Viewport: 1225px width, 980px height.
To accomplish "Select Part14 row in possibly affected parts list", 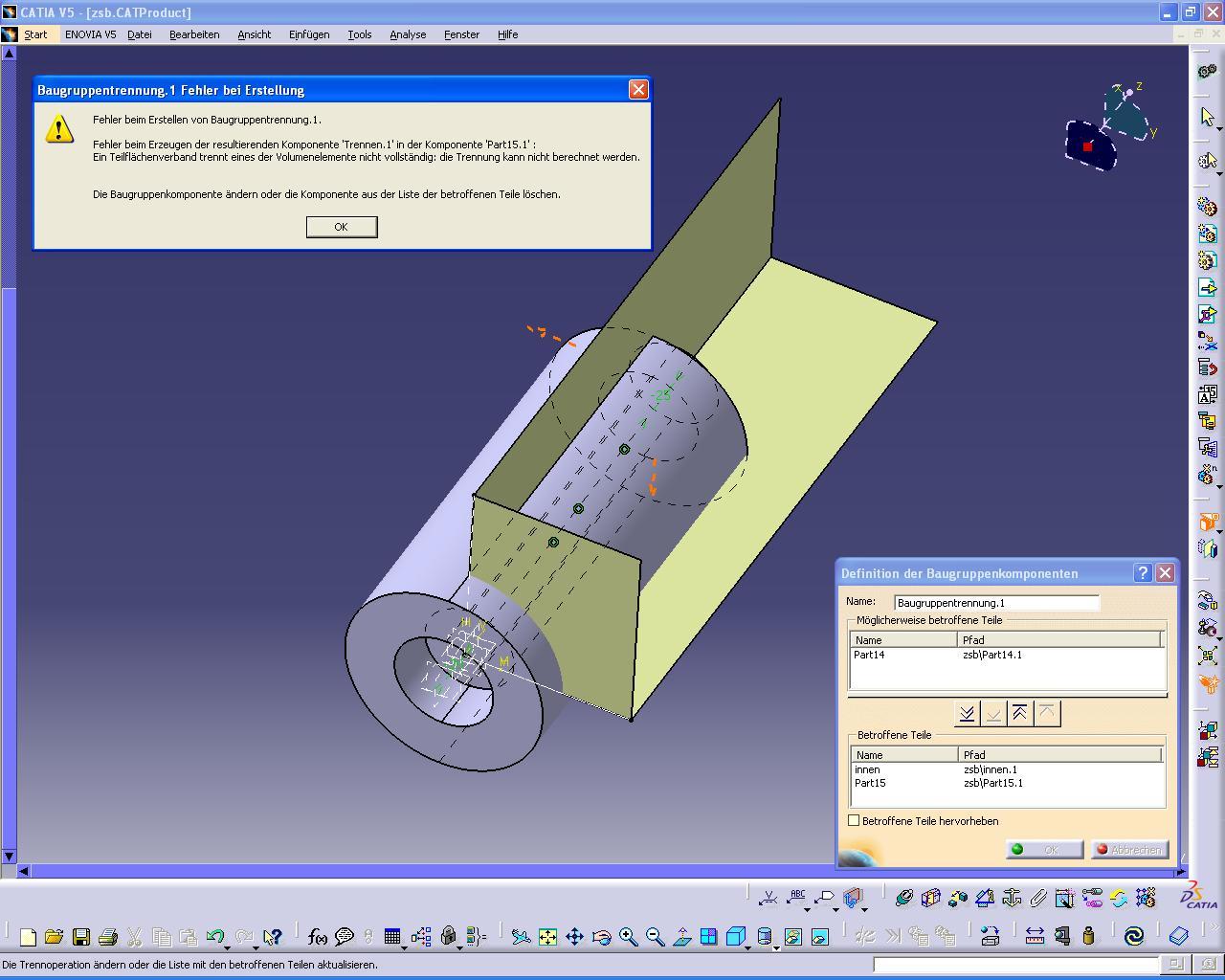I will pos(1007,656).
